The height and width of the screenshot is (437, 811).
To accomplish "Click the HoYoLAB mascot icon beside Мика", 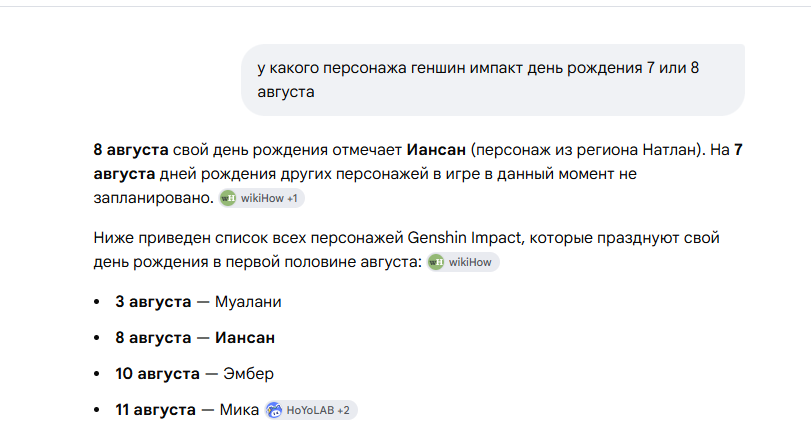I will coord(274,410).
